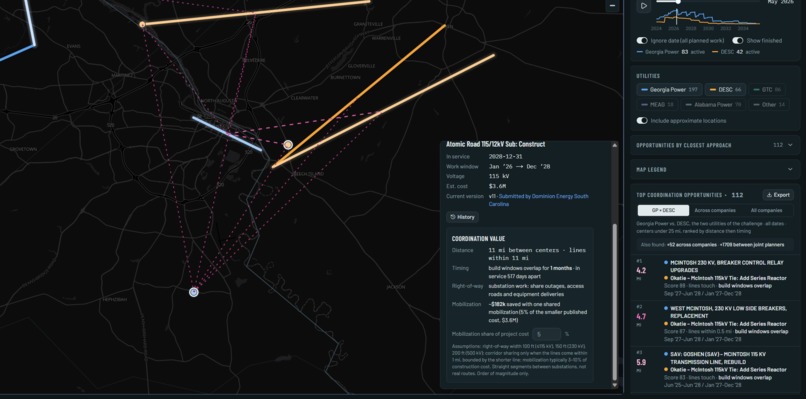Image resolution: width=806 pixels, height=399 pixels.
Task: Expand Opportunities by Closest Approach section
Action: coord(715,146)
